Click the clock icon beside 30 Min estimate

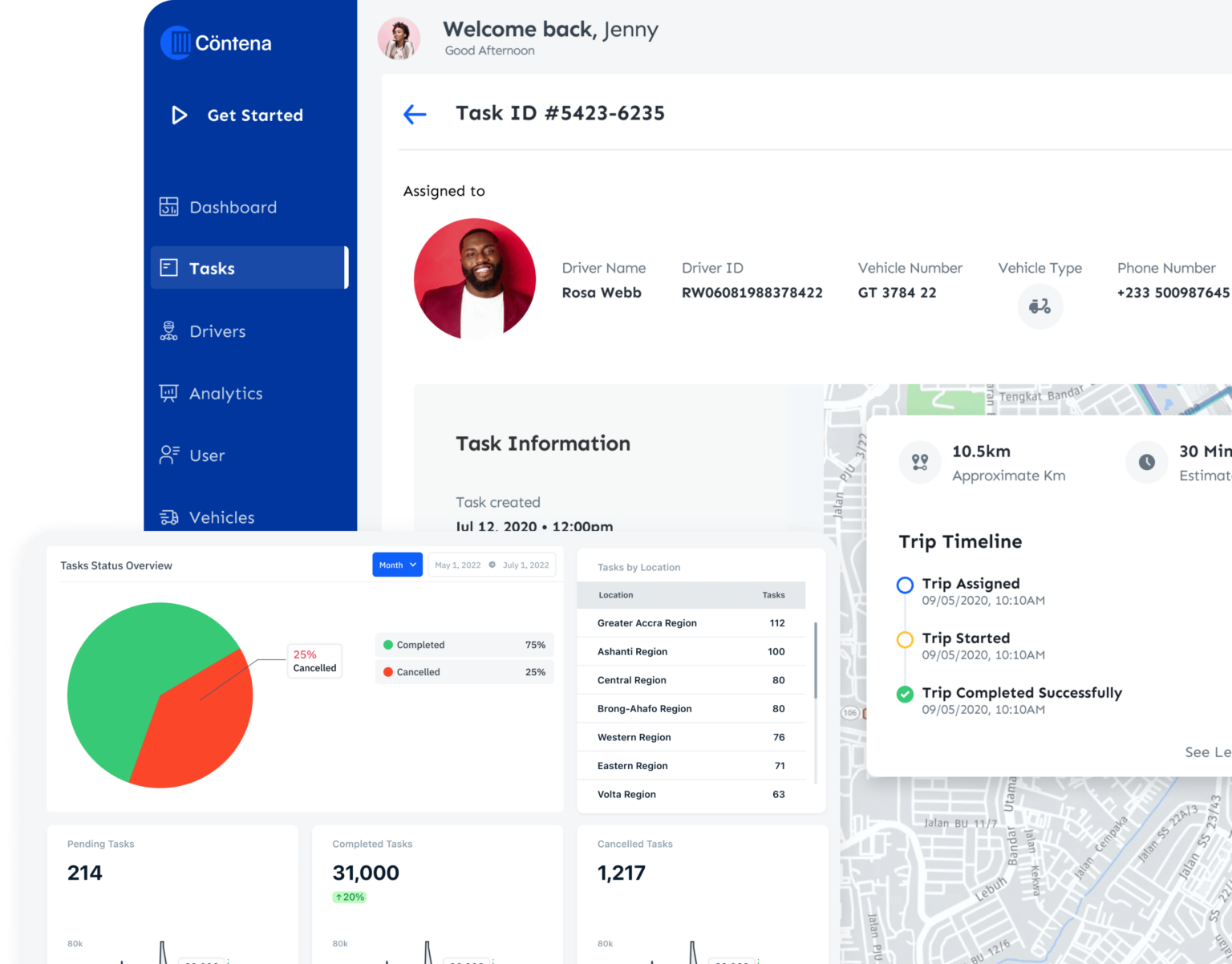[1146, 462]
